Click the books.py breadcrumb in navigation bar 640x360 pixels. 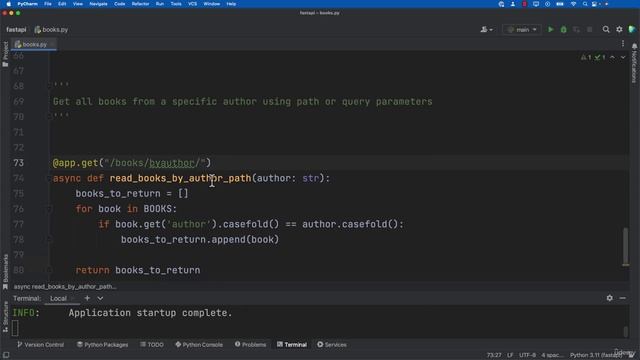click(51, 29)
